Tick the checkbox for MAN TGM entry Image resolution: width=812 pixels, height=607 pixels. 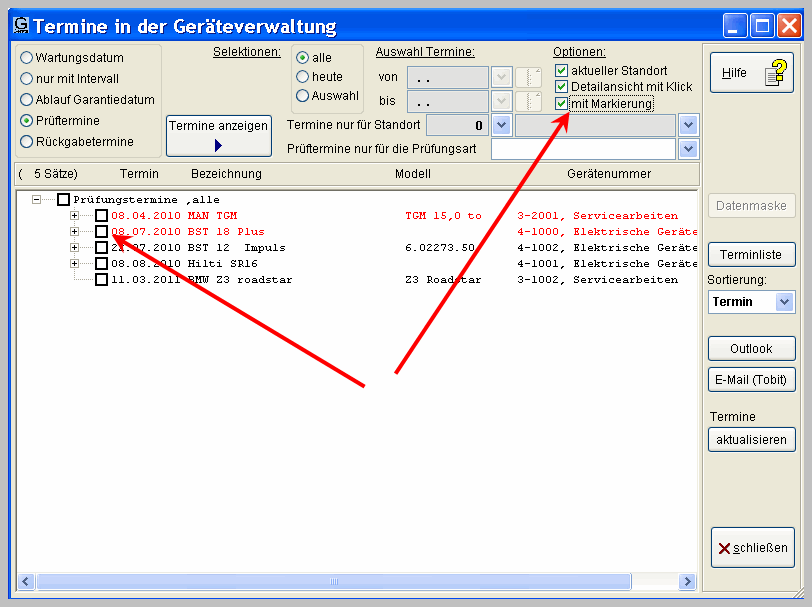101,216
